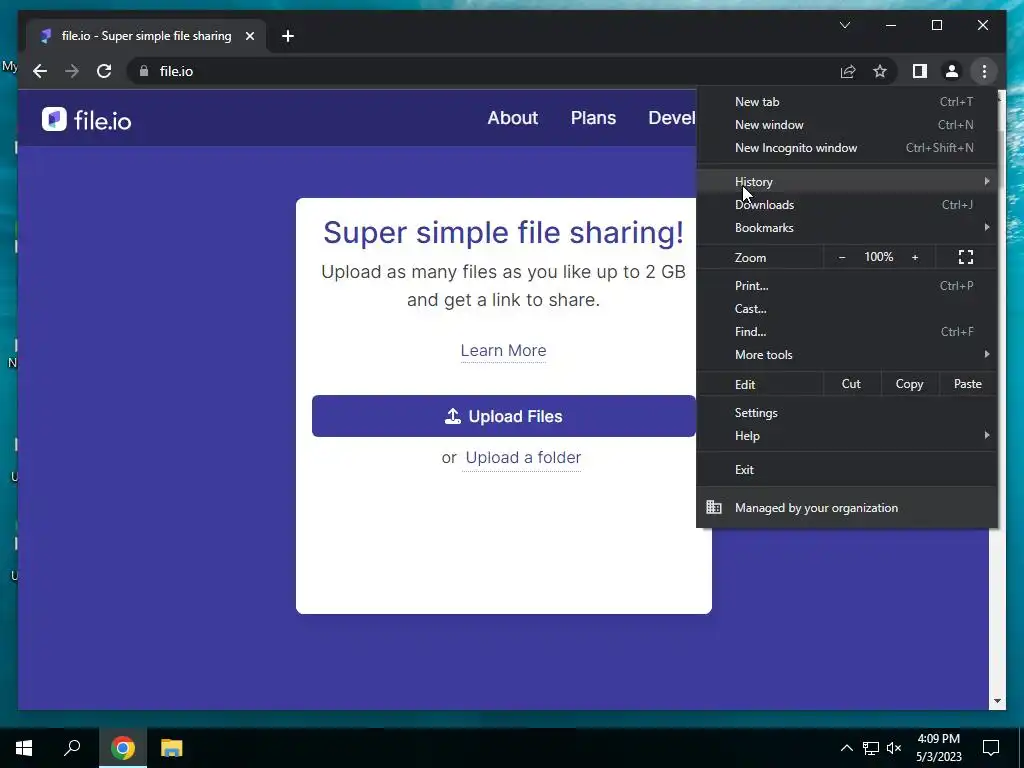Choose Exit from the Chrome menu

pos(846,470)
